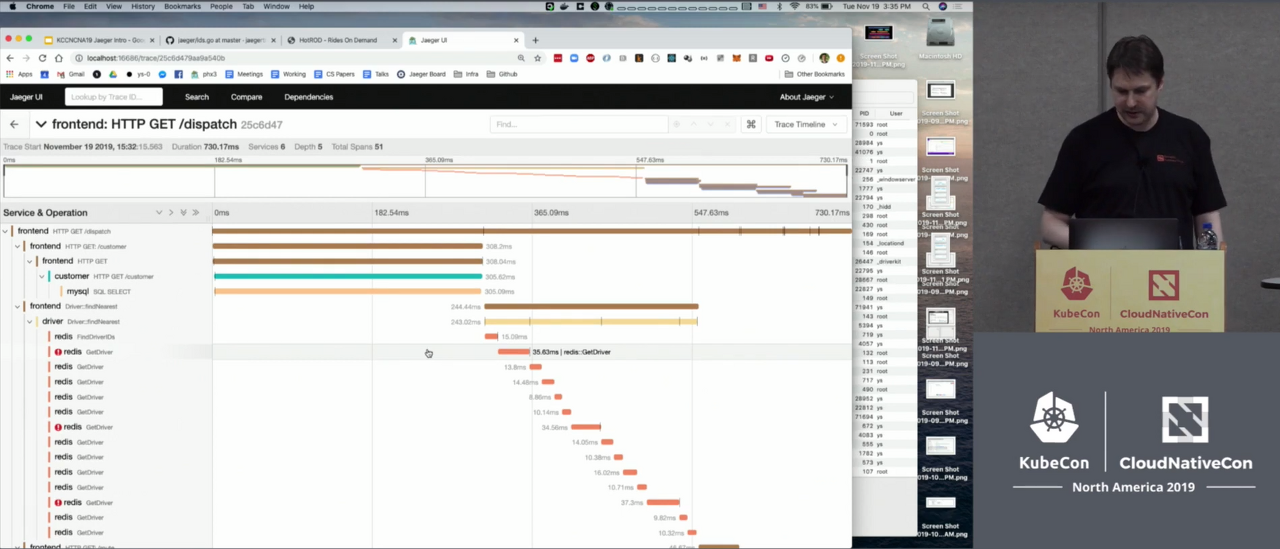Open the CS Papers bookmark
The image size is (1280, 549).
[x=334, y=74]
